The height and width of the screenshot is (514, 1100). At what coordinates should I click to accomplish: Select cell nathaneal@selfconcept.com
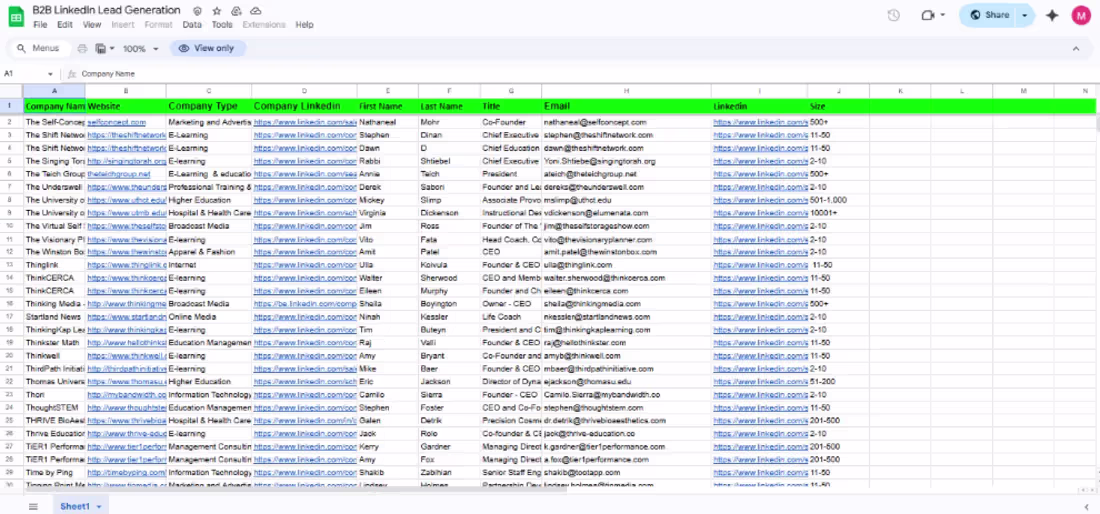point(626,122)
